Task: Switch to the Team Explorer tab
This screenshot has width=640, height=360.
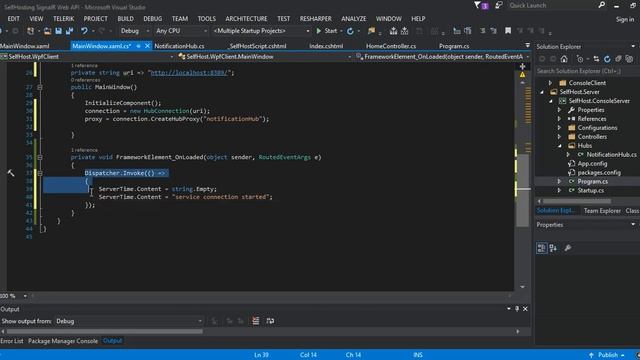Action: (x=602, y=211)
